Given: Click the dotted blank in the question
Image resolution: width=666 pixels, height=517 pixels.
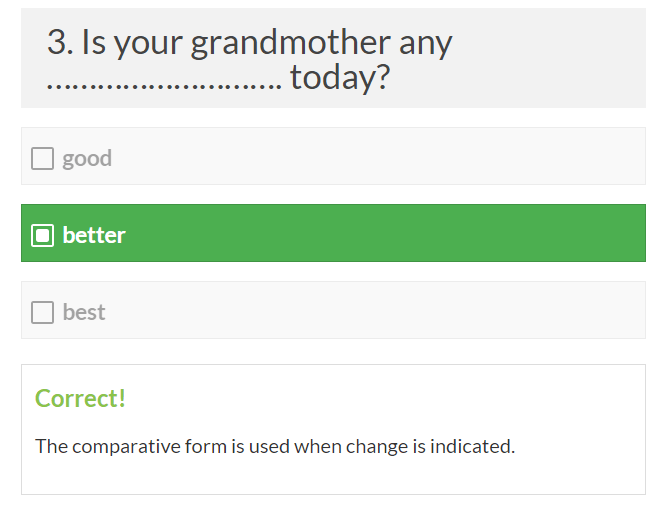Looking at the screenshot, I should point(164,80).
